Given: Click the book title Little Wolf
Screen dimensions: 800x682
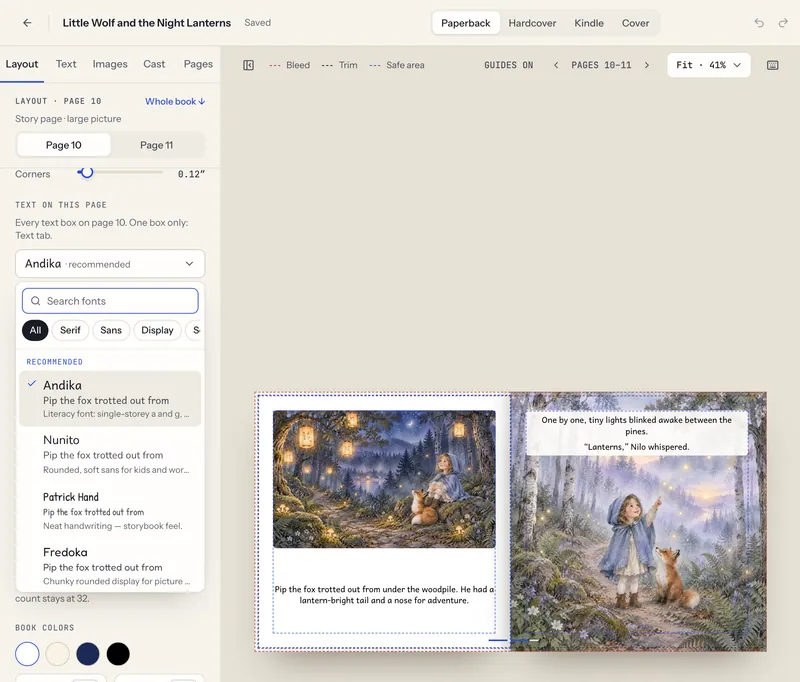Looking at the screenshot, I should [146, 22].
